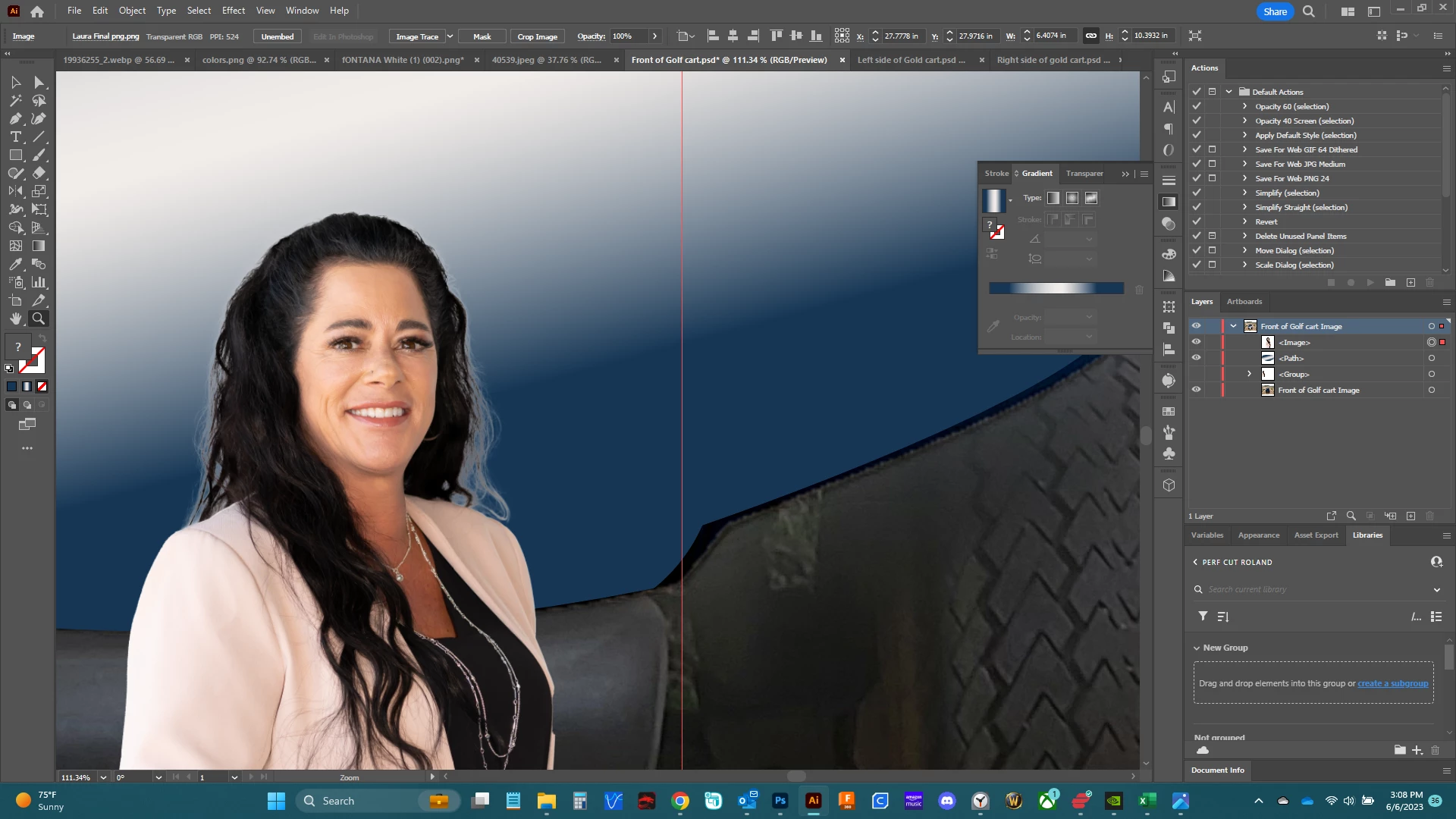Select the Type tool
Image resolution: width=1456 pixels, height=819 pixels.
click(x=15, y=137)
